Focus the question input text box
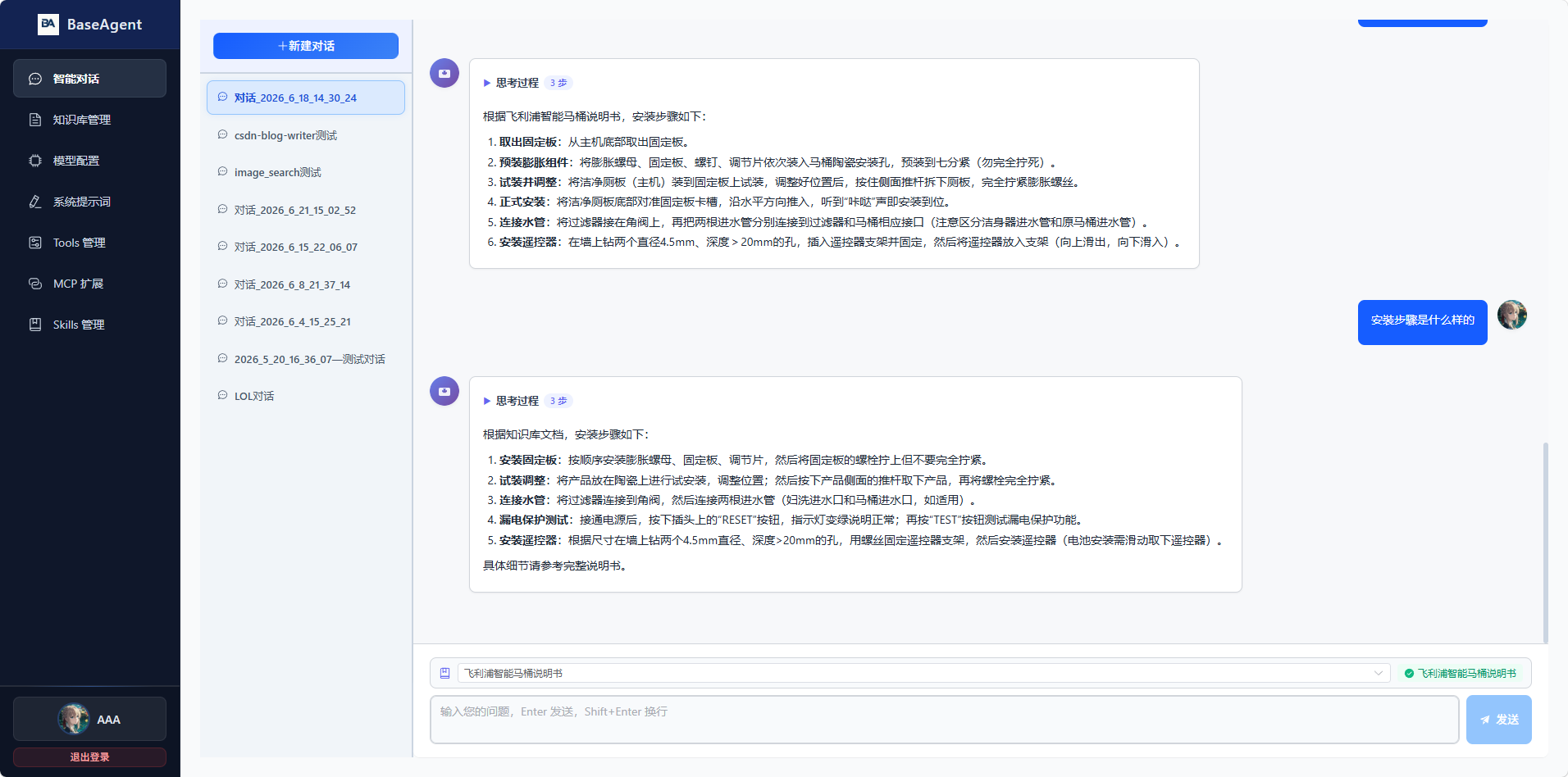Image resolution: width=1568 pixels, height=777 pixels. pyautogui.click(x=944, y=720)
